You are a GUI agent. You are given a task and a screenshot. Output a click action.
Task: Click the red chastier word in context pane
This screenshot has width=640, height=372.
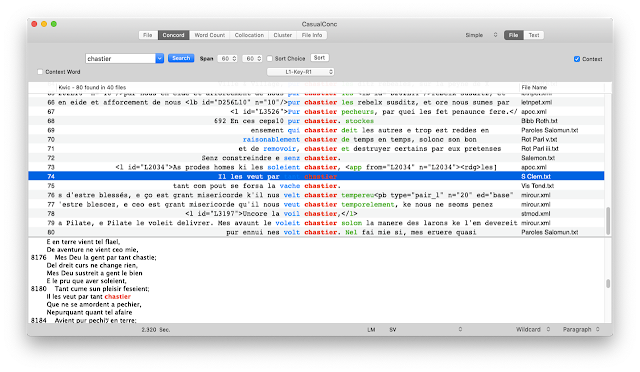tap(118, 297)
